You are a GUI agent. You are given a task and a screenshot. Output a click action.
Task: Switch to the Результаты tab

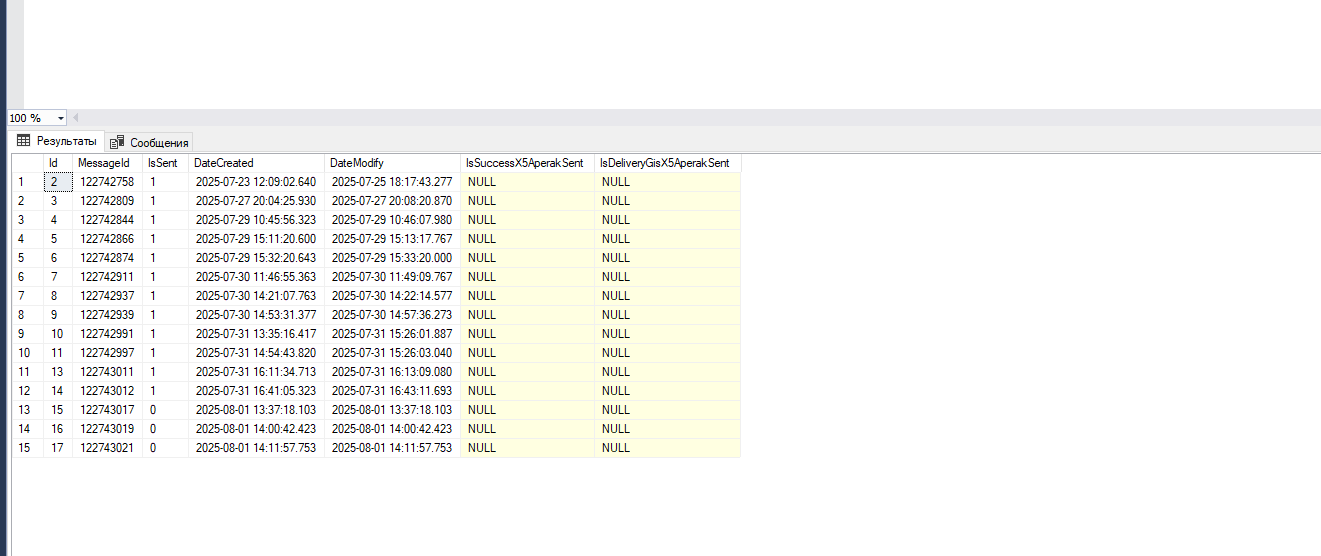pos(56,141)
